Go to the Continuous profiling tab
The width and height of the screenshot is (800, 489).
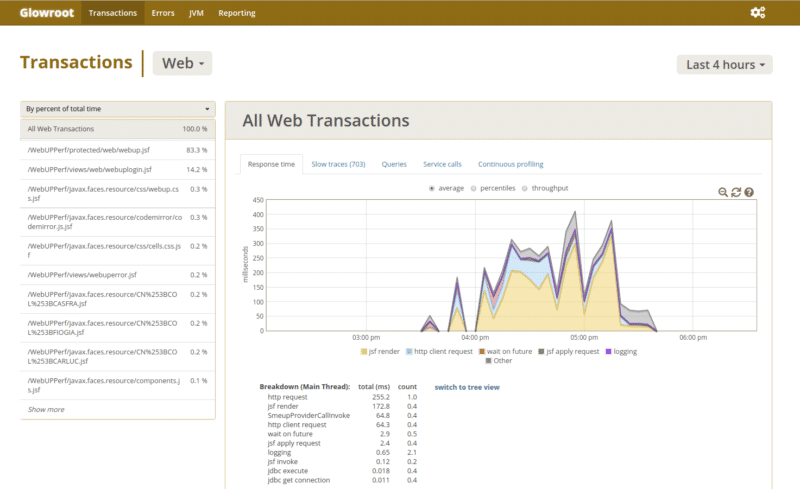[510, 164]
